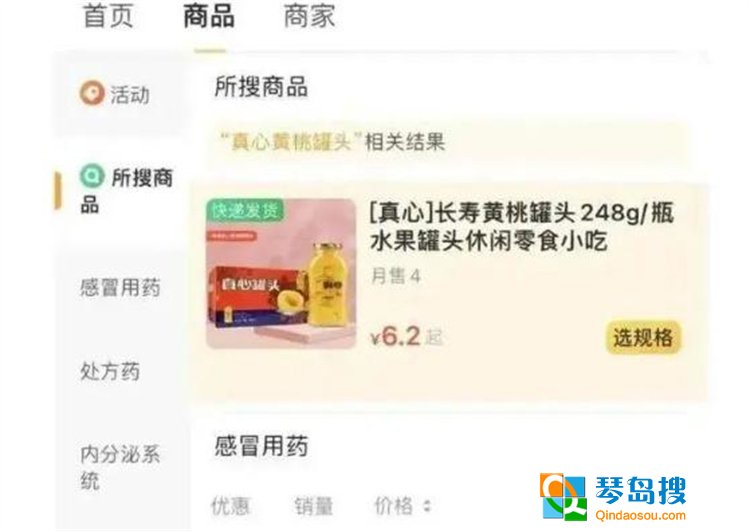750x531 pixels.
Task: Click the 琴岛搜 logo icon
Action: (563, 496)
